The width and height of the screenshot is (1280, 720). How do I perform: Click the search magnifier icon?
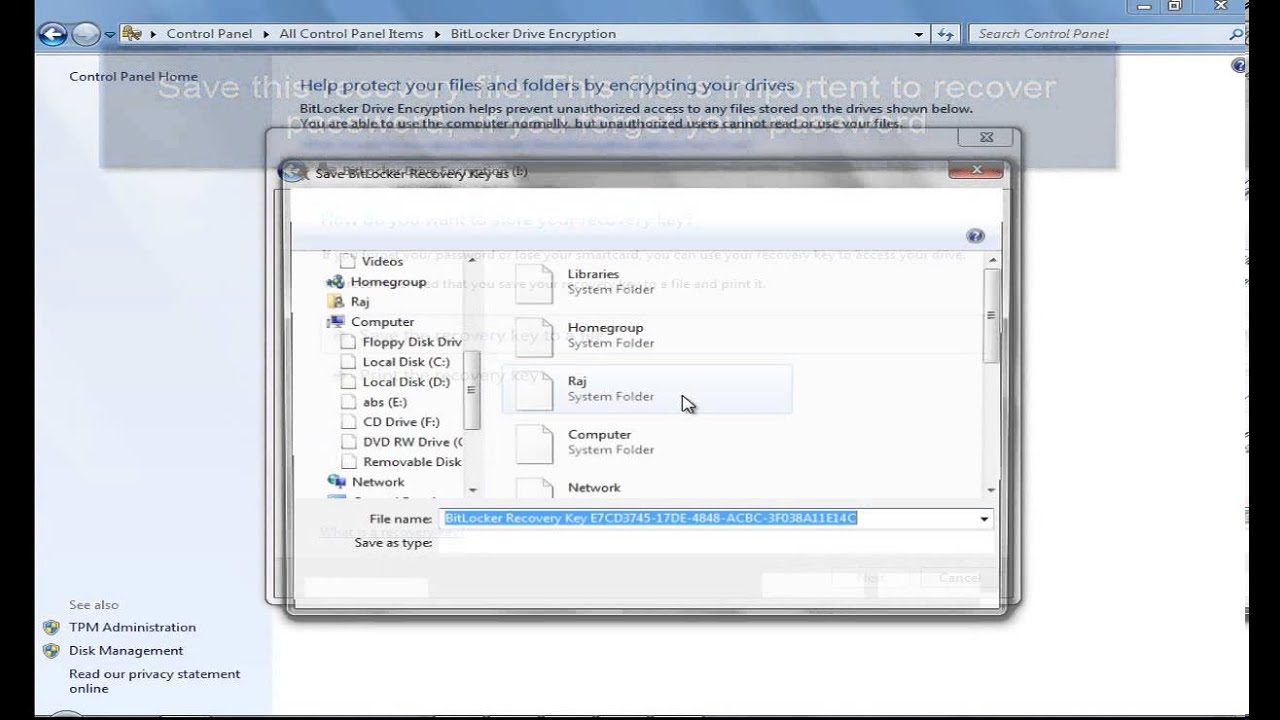click(1237, 34)
